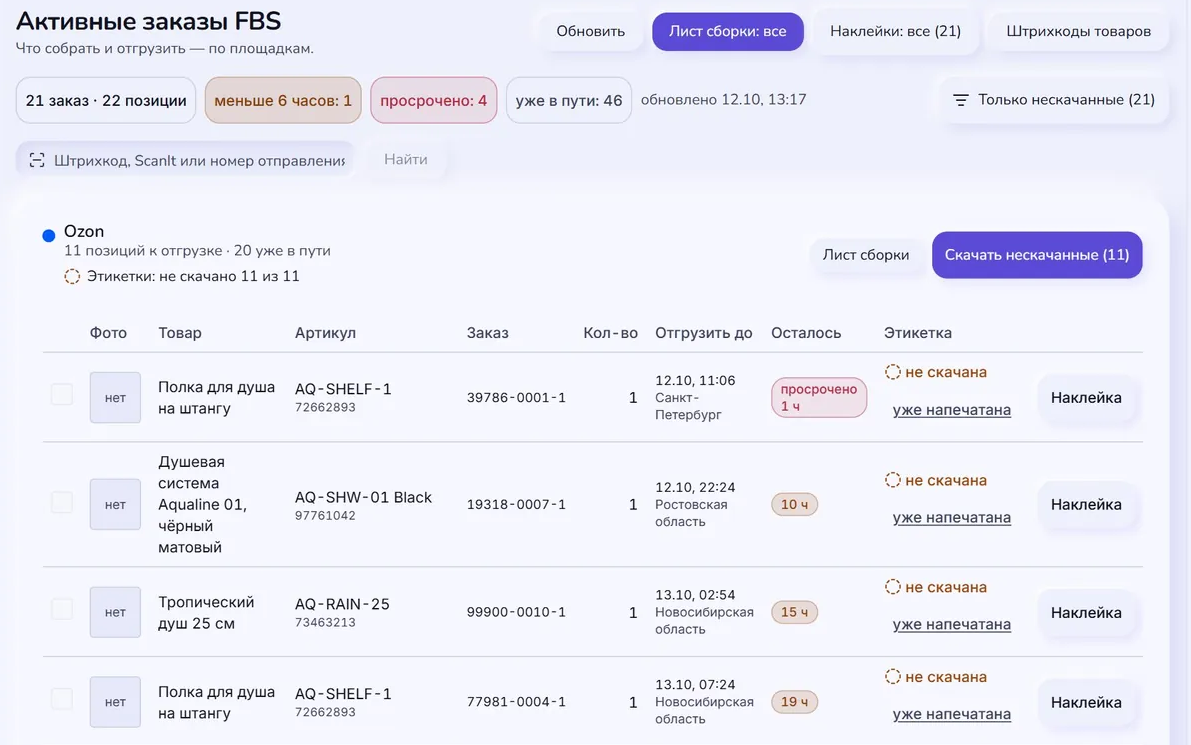Click order number 39786-0001-1

click(x=516, y=398)
